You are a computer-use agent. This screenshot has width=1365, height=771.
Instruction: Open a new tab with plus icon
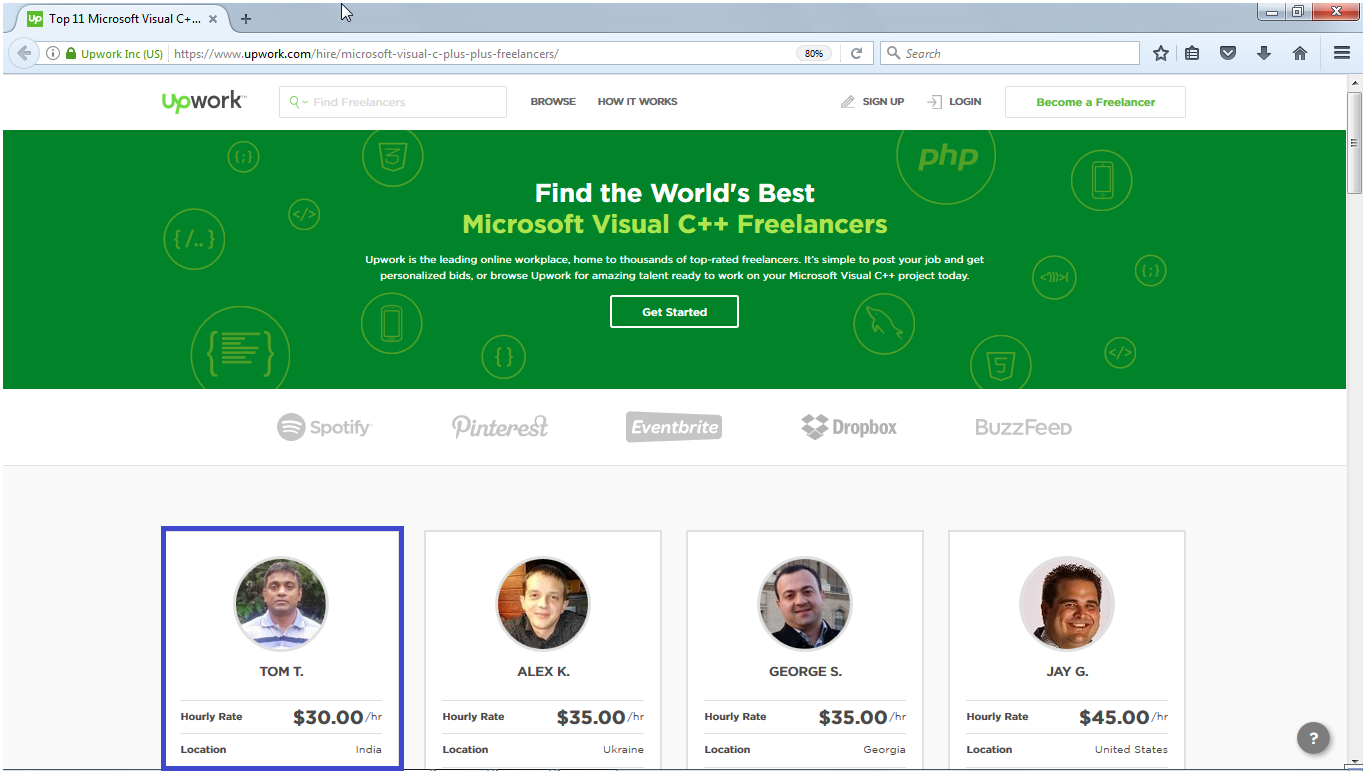[x=246, y=19]
